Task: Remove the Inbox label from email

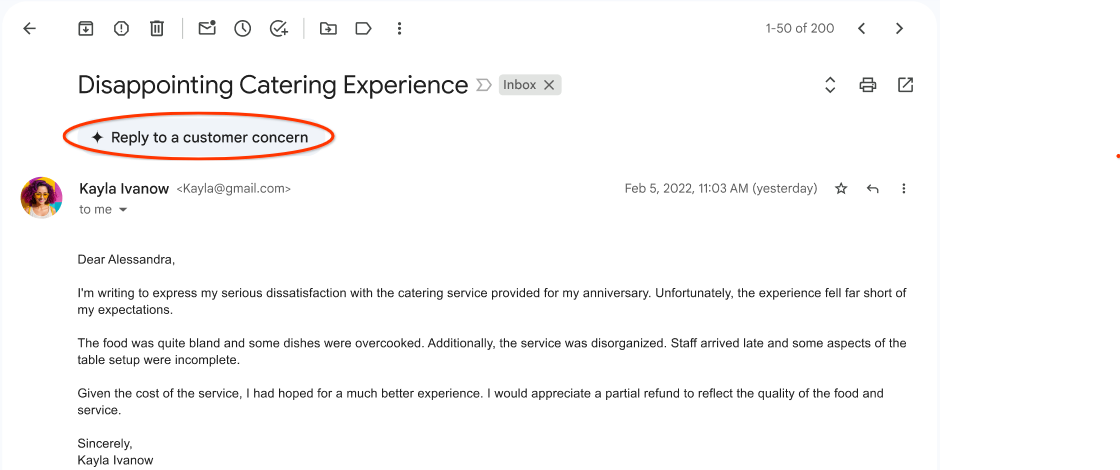Action: (x=549, y=85)
